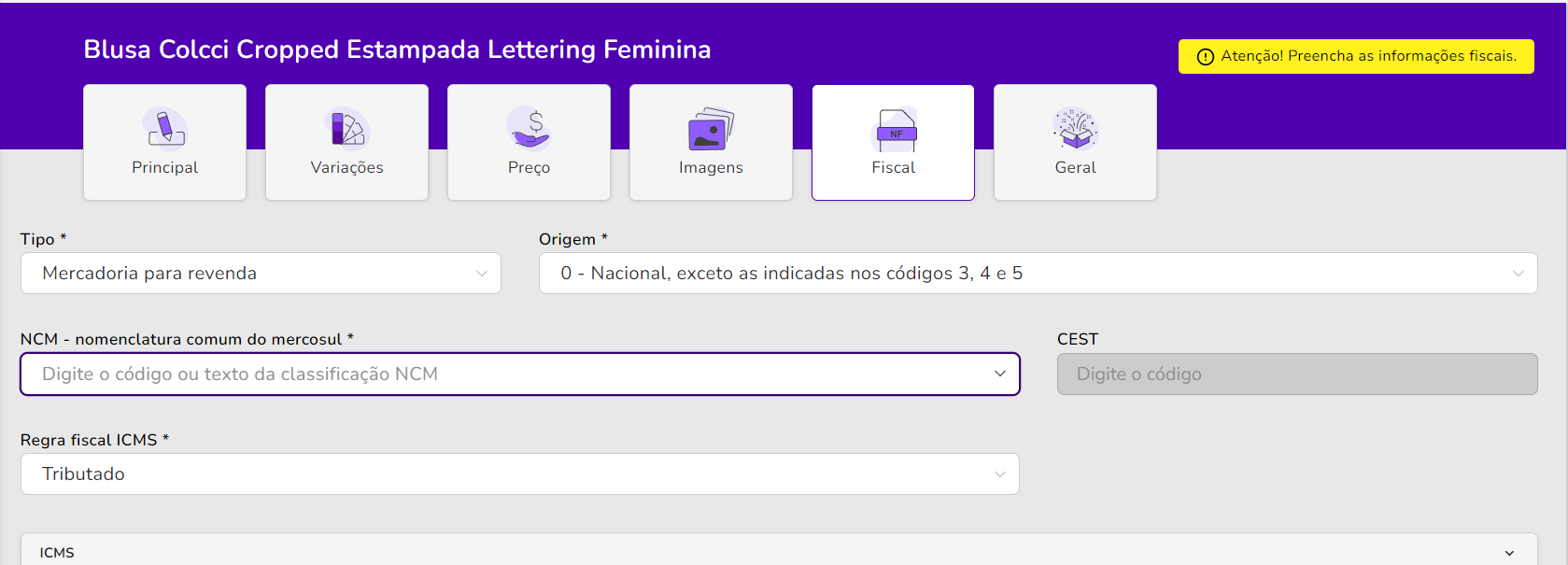Expand the NCM dropdown chevron
Screen dimensions: 1568x565
(1000, 374)
